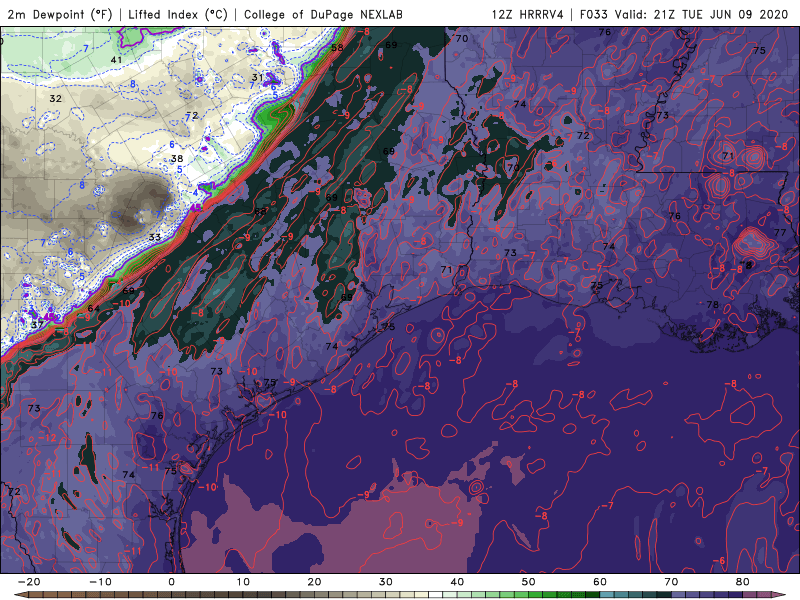Click the 40 label on the color scale
800x600 pixels.
(x=457, y=582)
